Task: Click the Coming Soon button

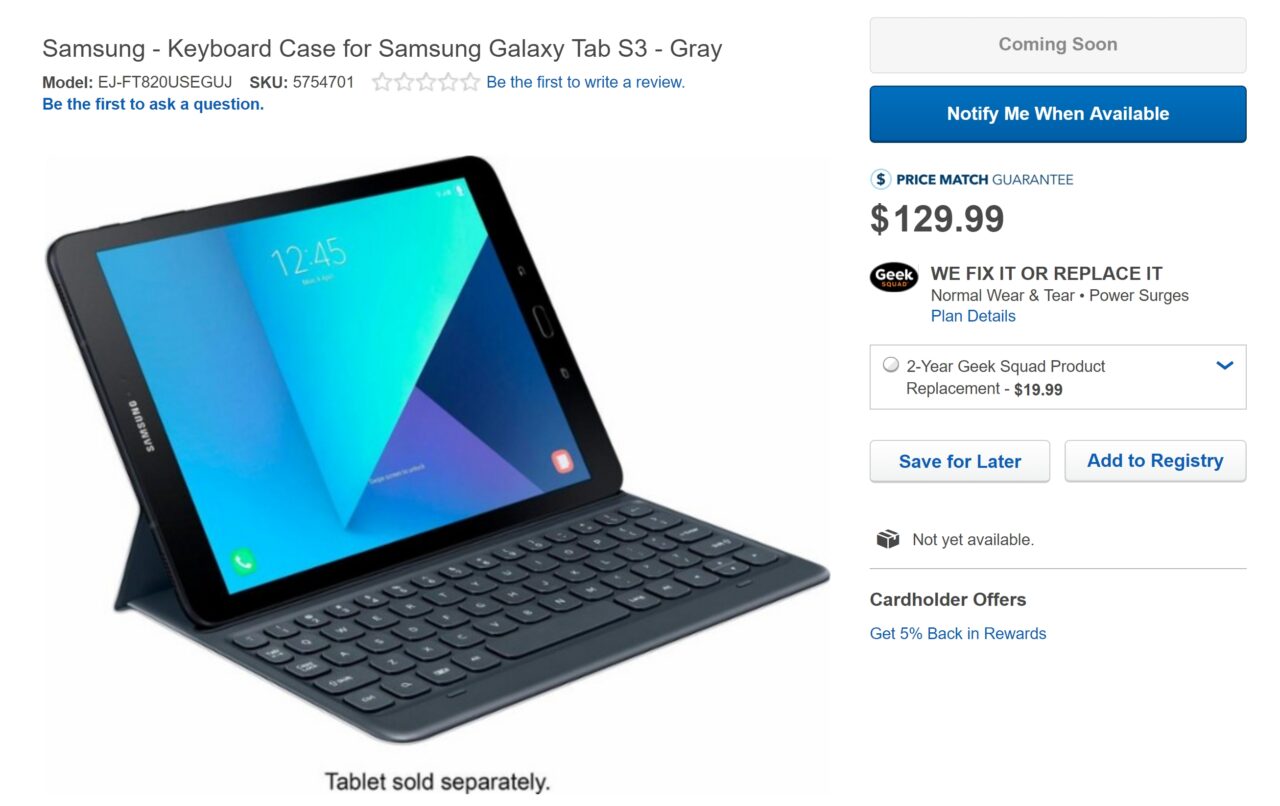Action: tap(1057, 45)
